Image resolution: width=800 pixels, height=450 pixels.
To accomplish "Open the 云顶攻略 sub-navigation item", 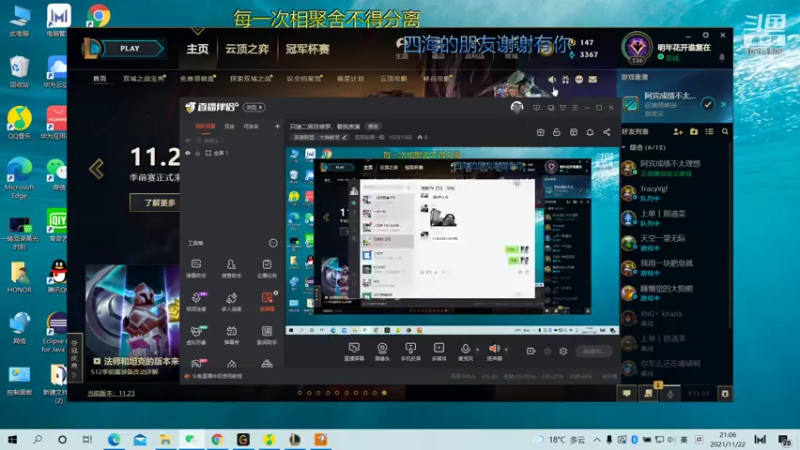I will (x=393, y=79).
